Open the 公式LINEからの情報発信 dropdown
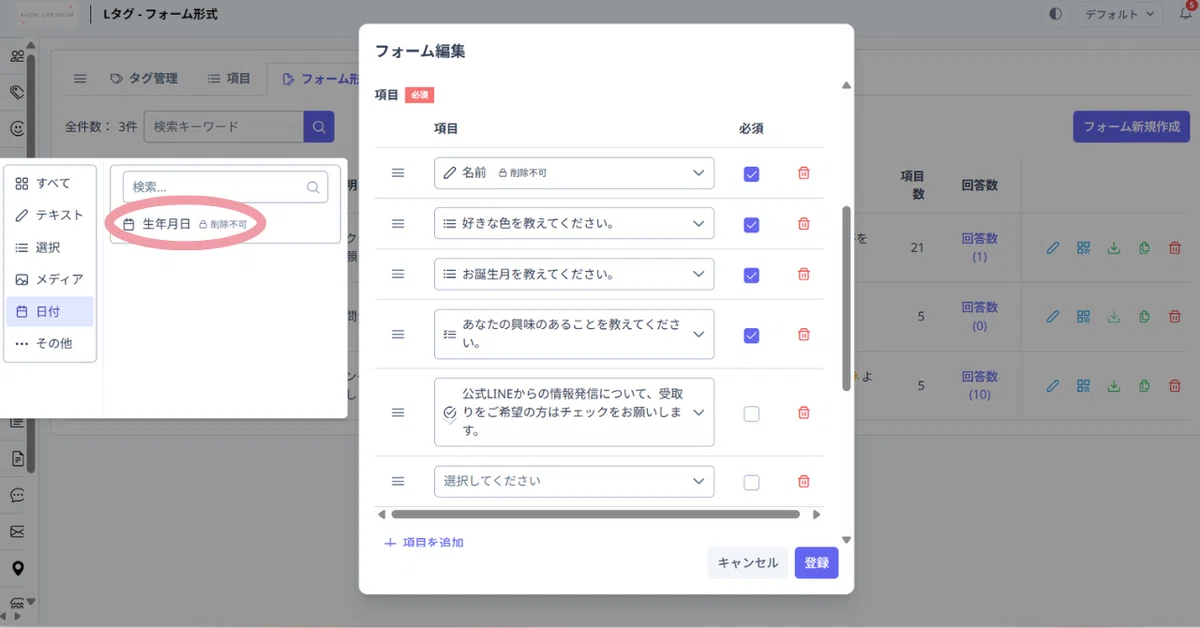Viewport: 1200px width, 628px height. [574, 412]
